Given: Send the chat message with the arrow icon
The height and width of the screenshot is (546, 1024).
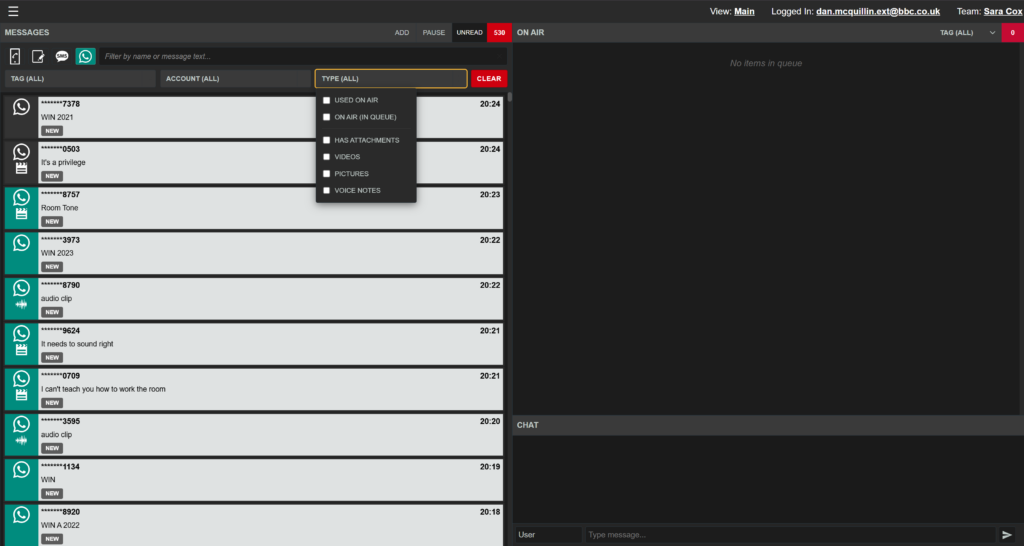Looking at the screenshot, I should (1007, 535).
